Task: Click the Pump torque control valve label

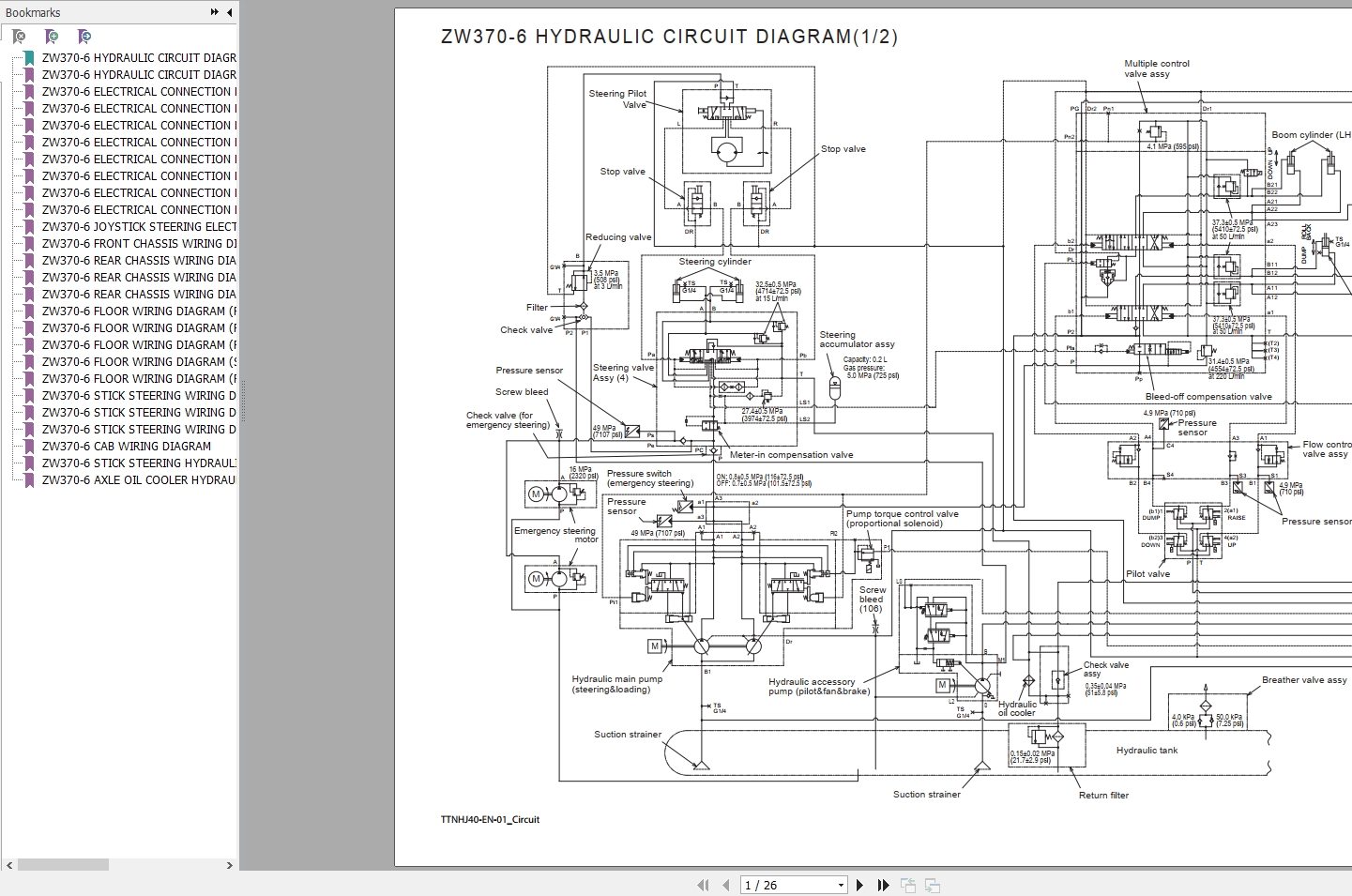Action: (902, 519)
